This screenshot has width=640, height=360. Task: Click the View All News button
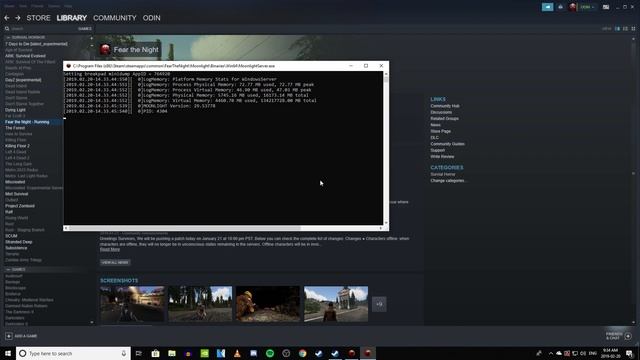click(x=115, y=262)
